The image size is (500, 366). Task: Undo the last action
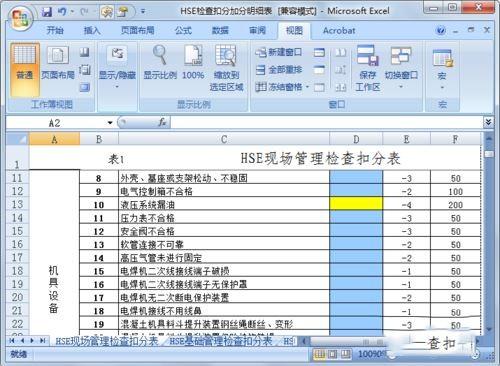click(x=62, y=12)
